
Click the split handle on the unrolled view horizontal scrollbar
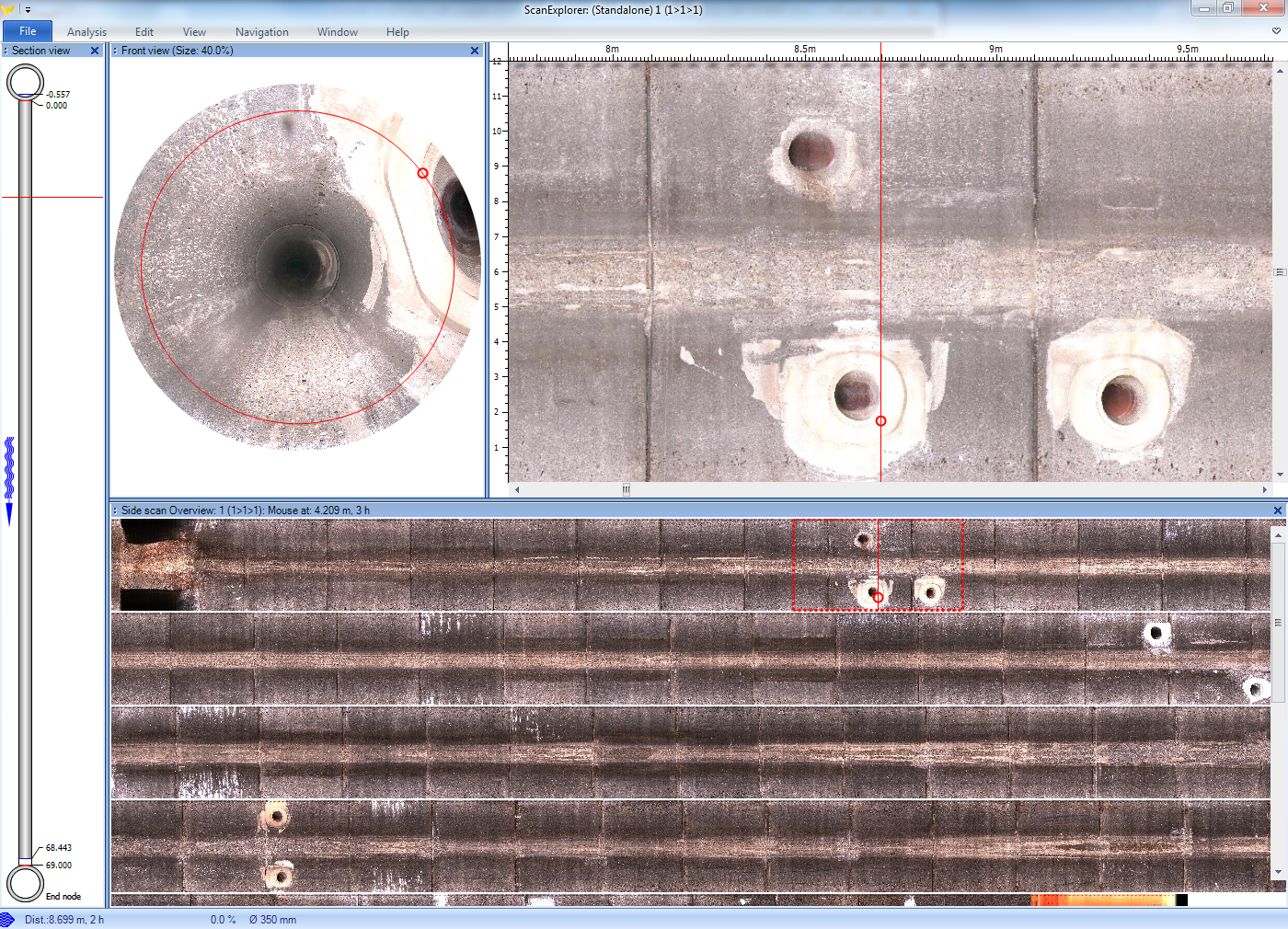point(626,490)
